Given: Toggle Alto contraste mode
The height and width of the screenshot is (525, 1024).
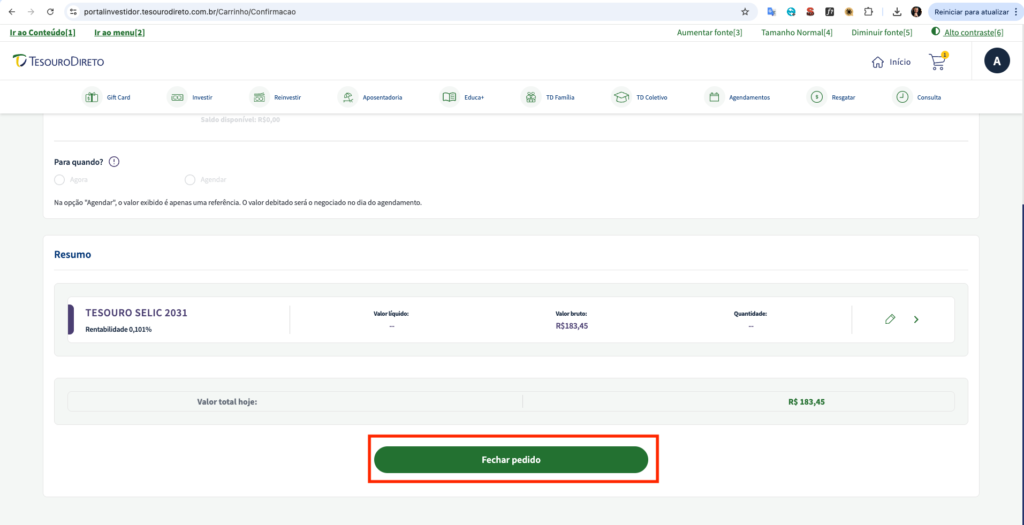Looking at the screenshot, I should coord(968,33).
